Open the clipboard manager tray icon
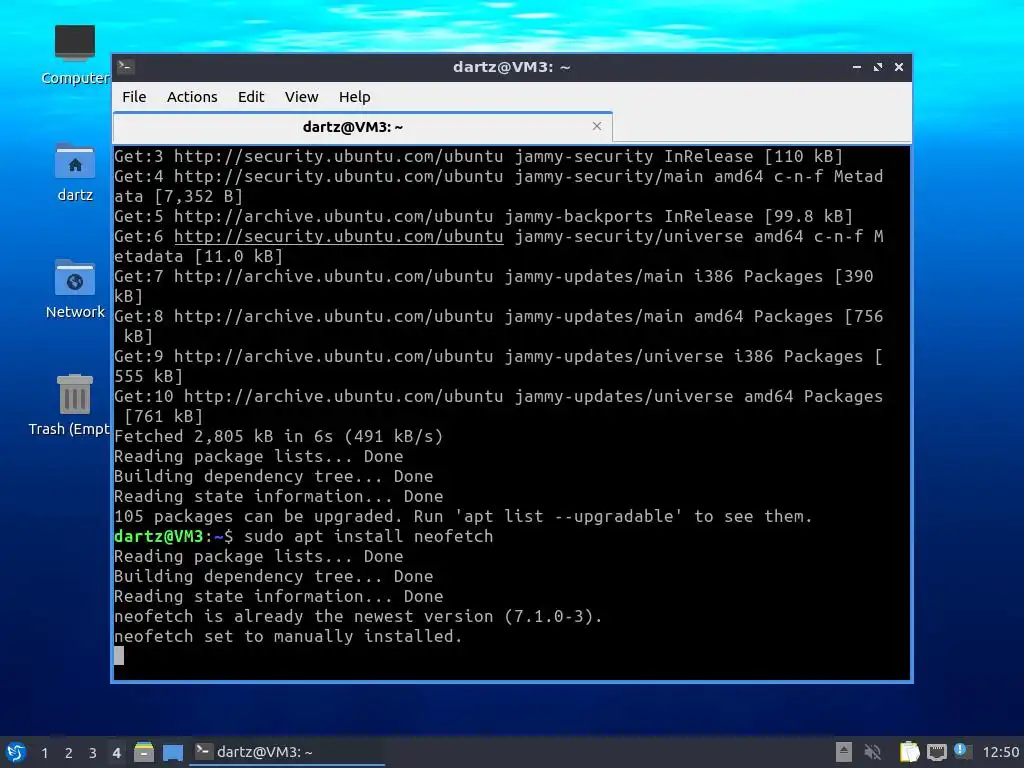This screenshot has height=768, width=1024. [909, 752]
